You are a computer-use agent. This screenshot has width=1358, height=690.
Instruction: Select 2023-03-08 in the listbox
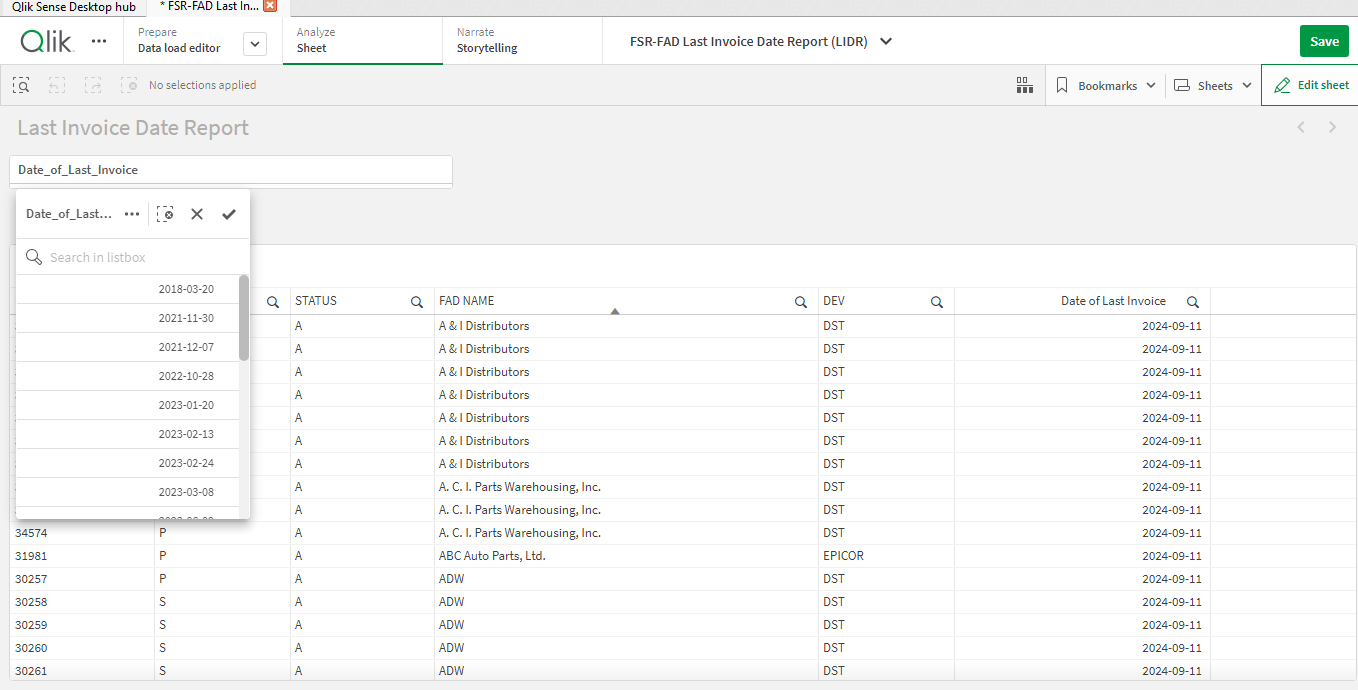point(128,492)
